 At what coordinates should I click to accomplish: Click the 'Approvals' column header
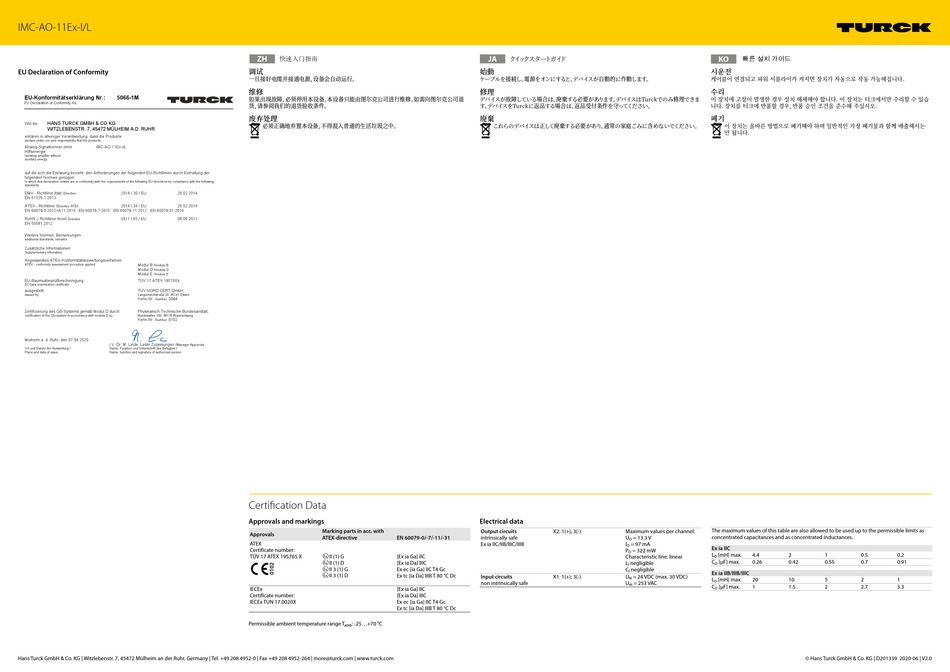[262, 534]
